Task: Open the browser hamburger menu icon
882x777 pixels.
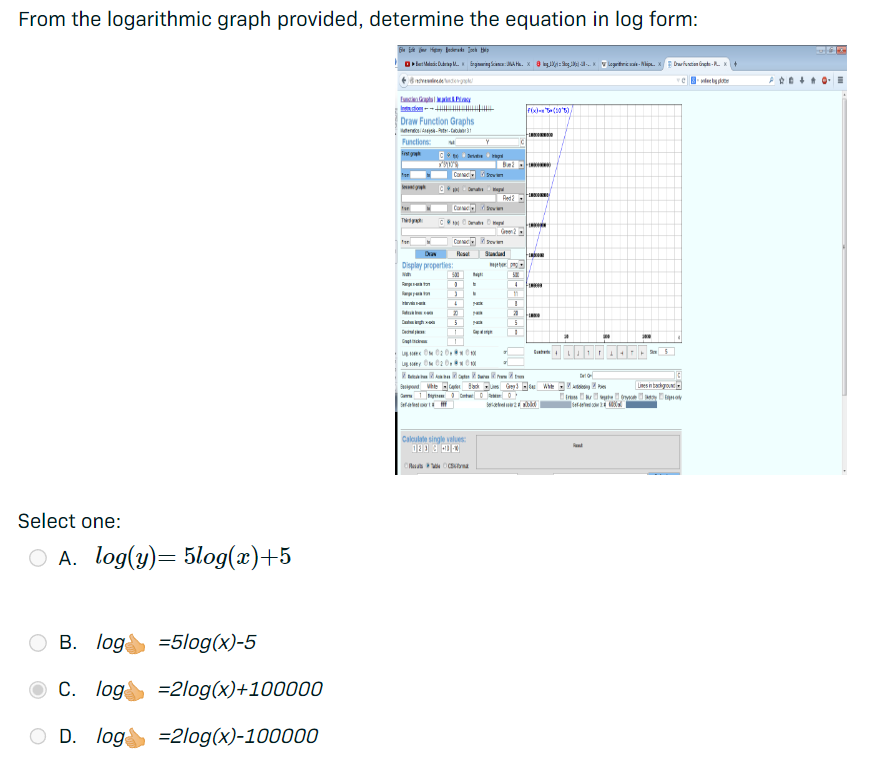Action: pos(840,81)
